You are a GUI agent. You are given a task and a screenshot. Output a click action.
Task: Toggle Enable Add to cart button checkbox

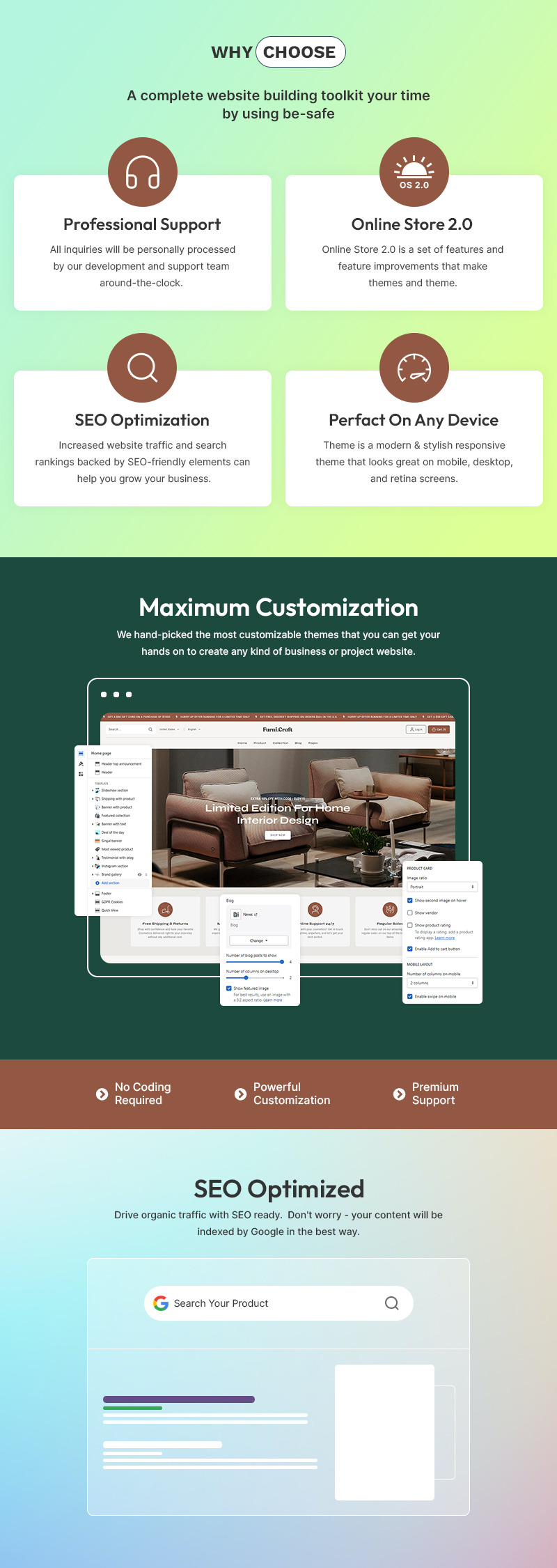pyautogui.click(x=410, y=949)
